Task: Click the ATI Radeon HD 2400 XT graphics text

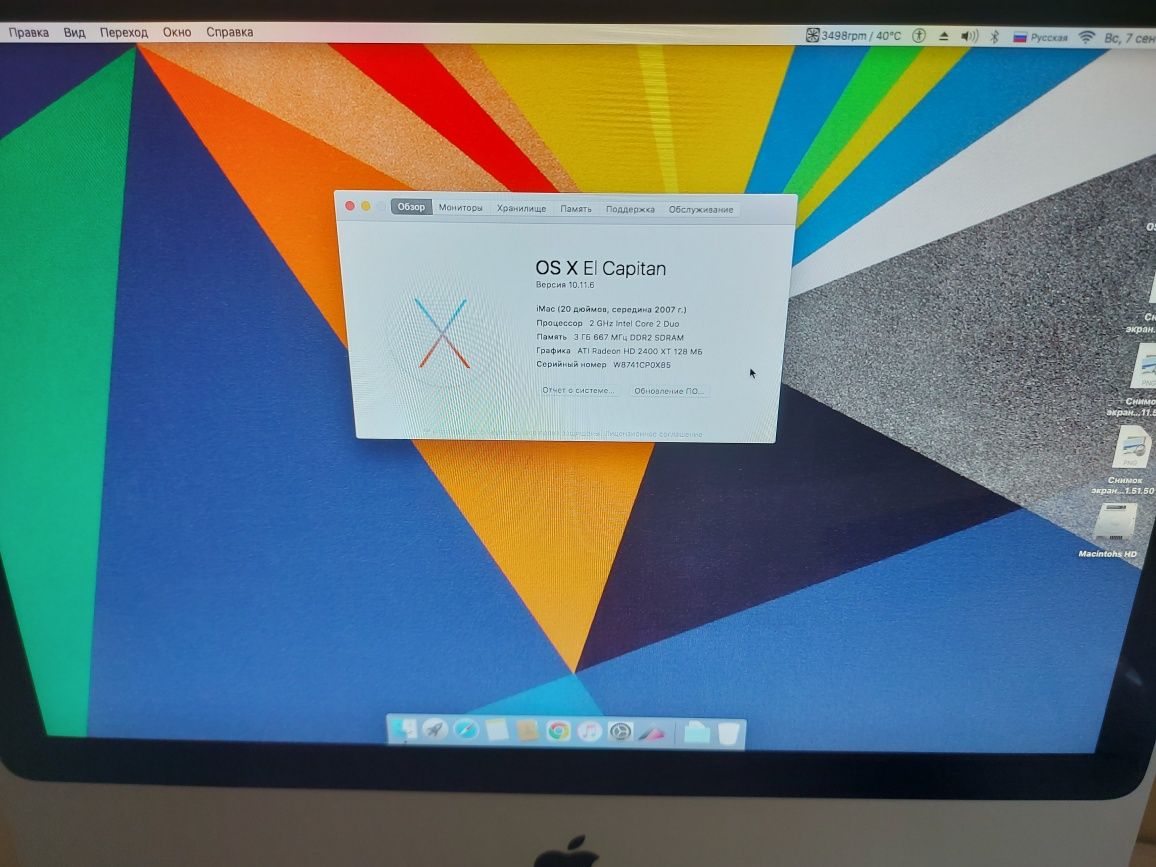Action: click(x=640, y=351)
